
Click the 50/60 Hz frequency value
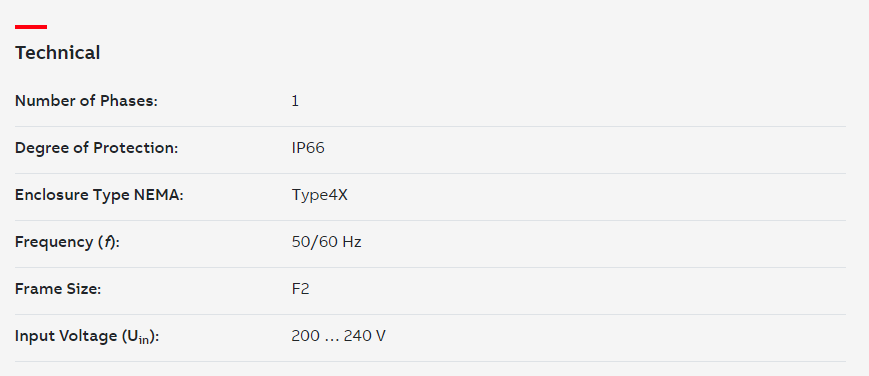click(x=326, y=242)
